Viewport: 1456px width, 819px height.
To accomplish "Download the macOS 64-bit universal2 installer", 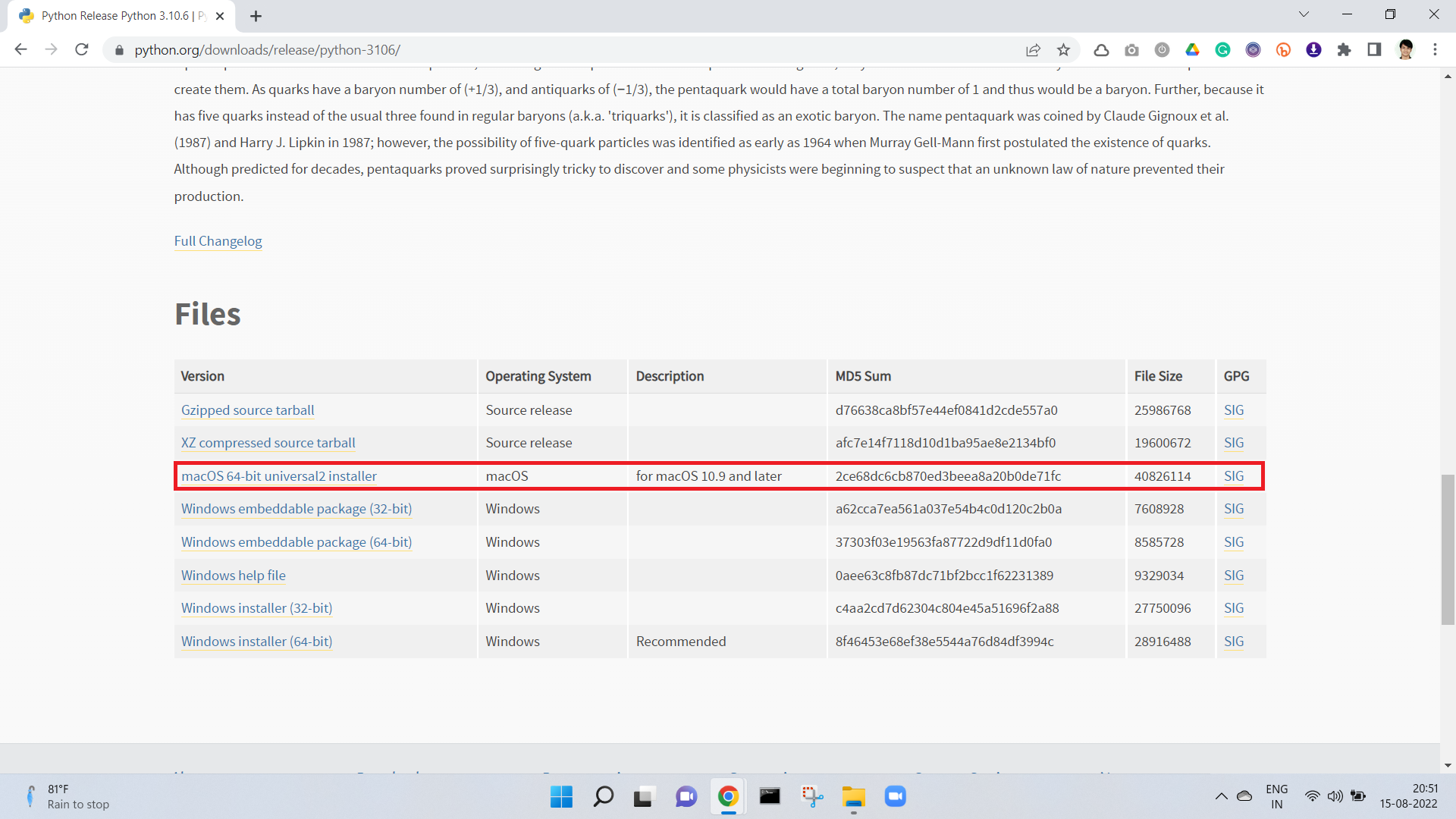I will pyautogui.click(x=278, y=475).
